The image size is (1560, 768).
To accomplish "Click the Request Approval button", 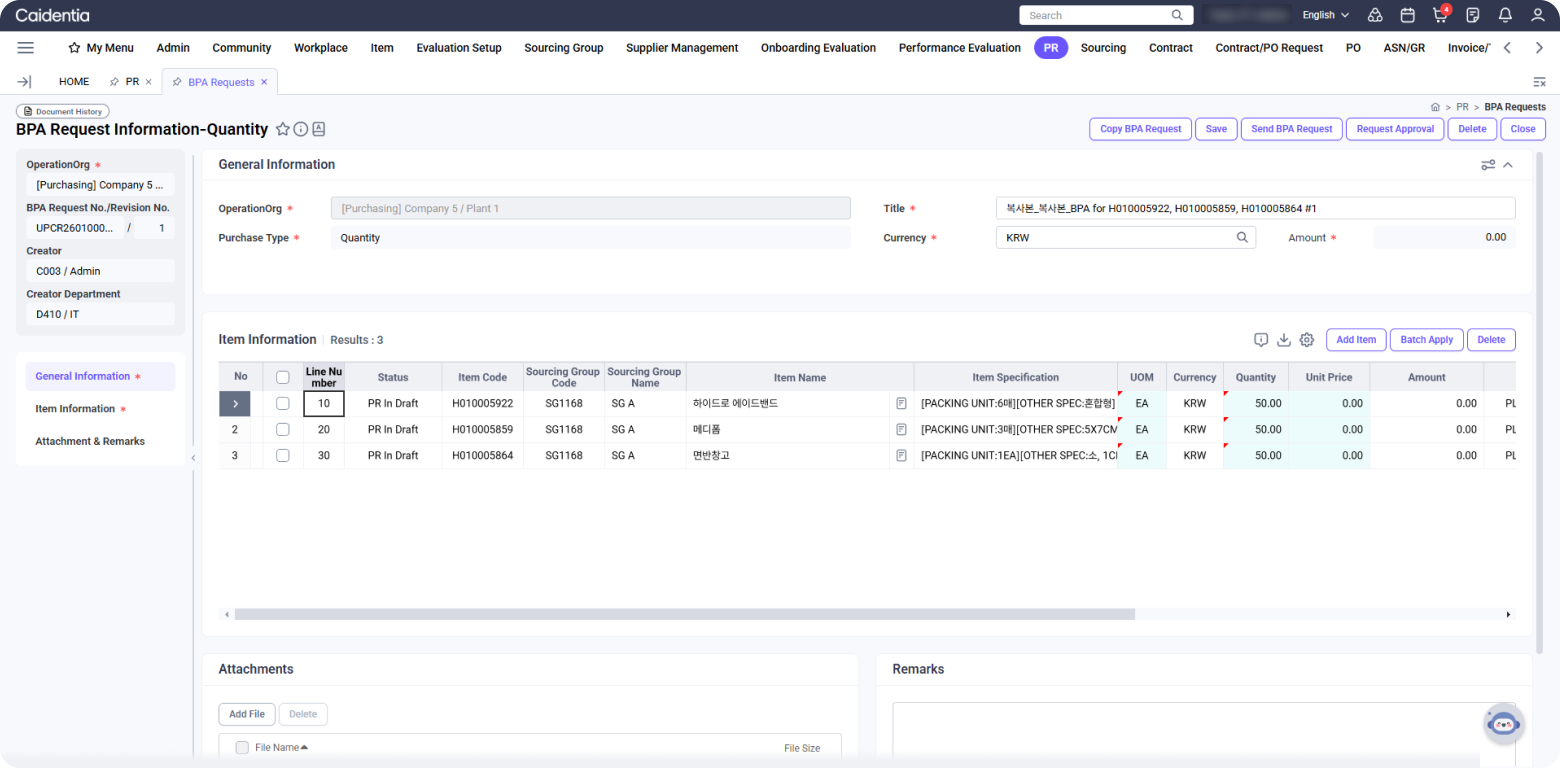I will tap(1395, 129).
